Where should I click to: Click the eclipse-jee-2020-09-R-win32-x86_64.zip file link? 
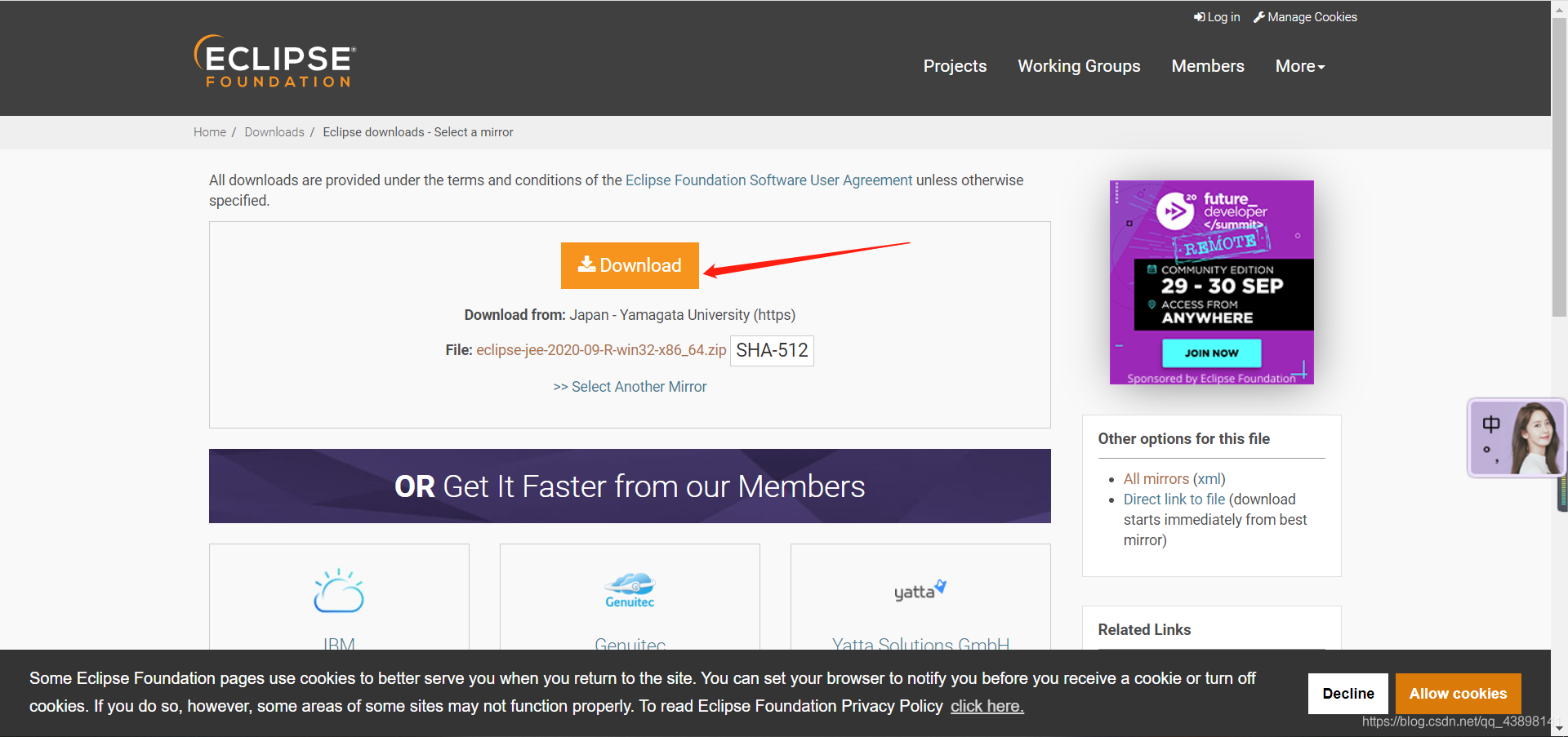tap(601, 350)
